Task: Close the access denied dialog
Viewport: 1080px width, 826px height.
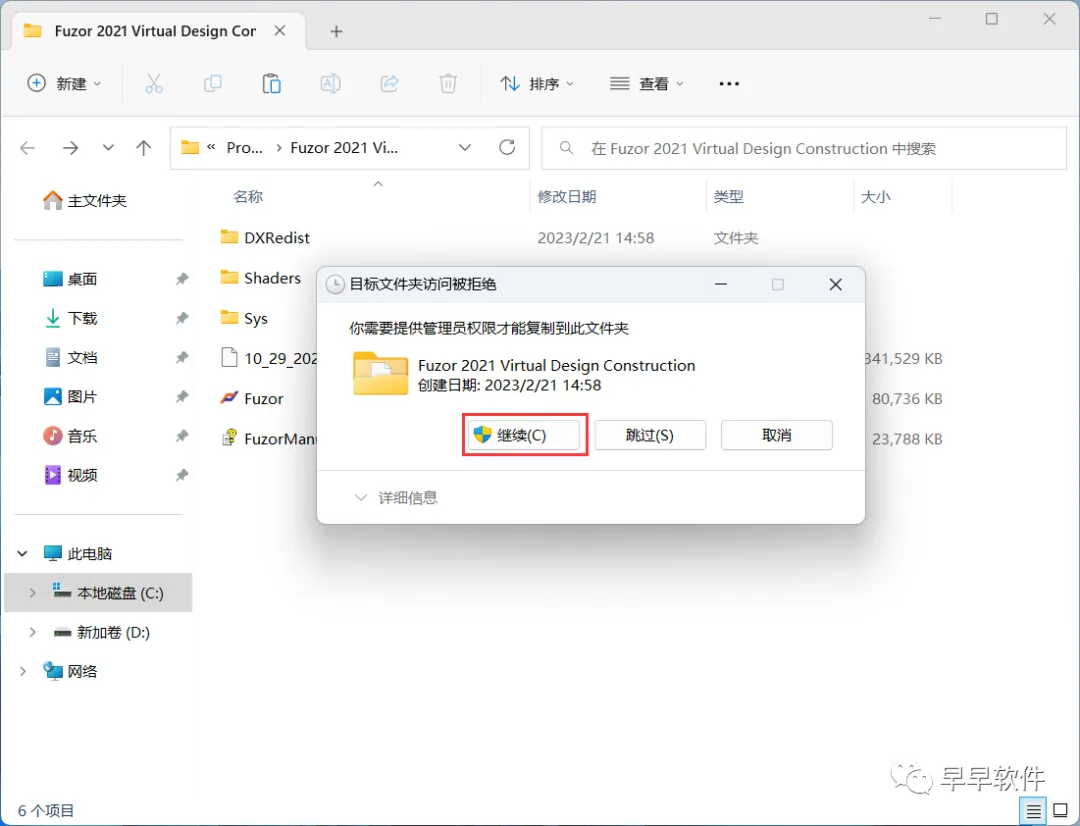Action: click(835, 285)
